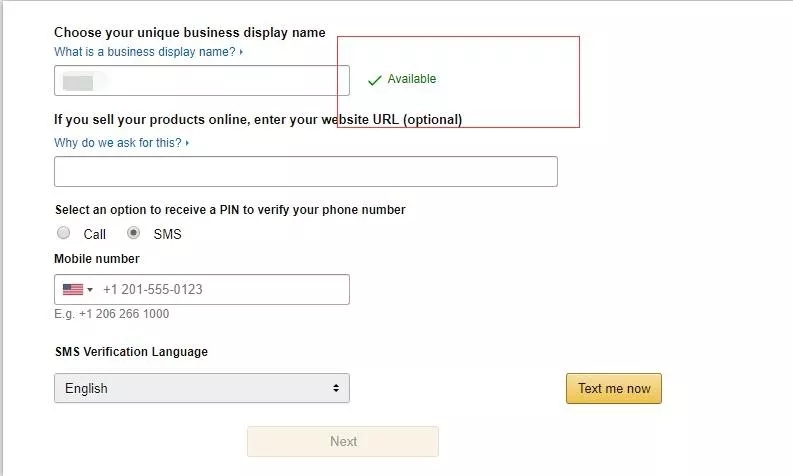Click the US flag icon
The height and width of the screenshot is (476, 793).
[x=73, y=290]
